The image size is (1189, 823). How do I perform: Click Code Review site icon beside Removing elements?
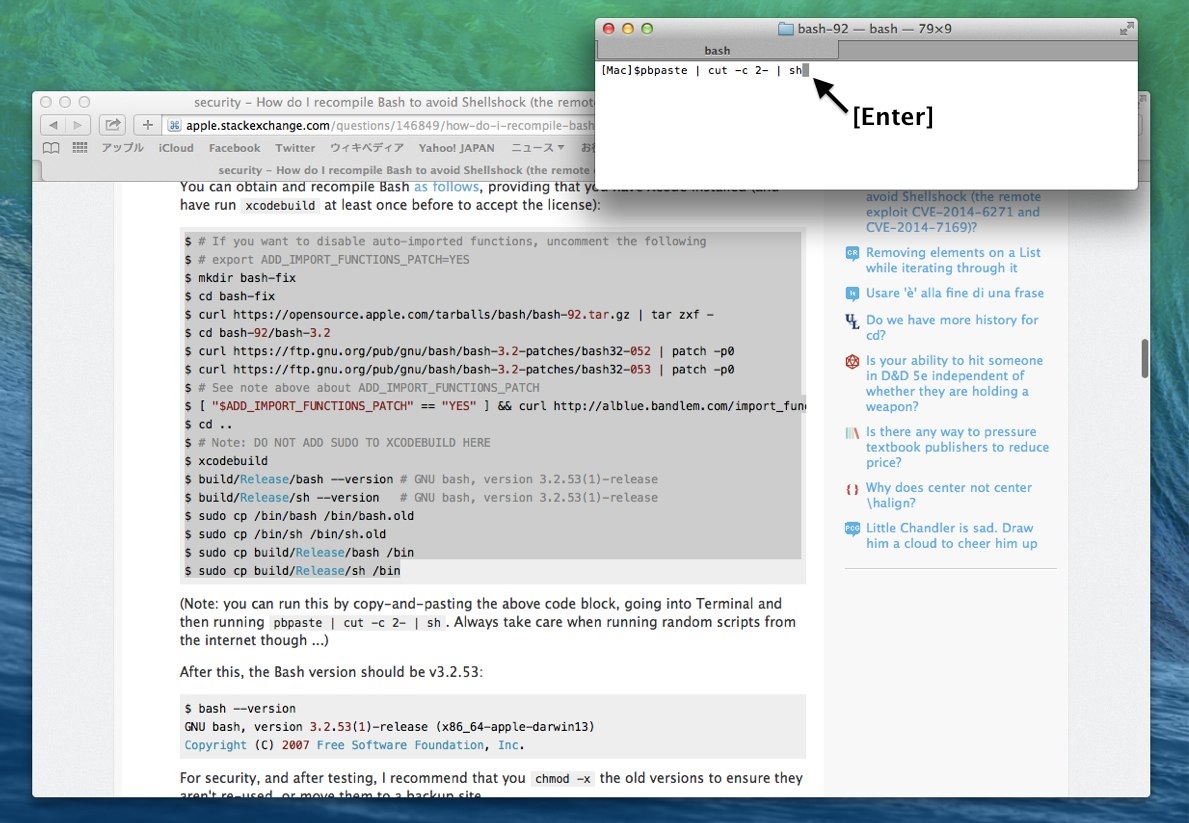click(x=852, y=253)
